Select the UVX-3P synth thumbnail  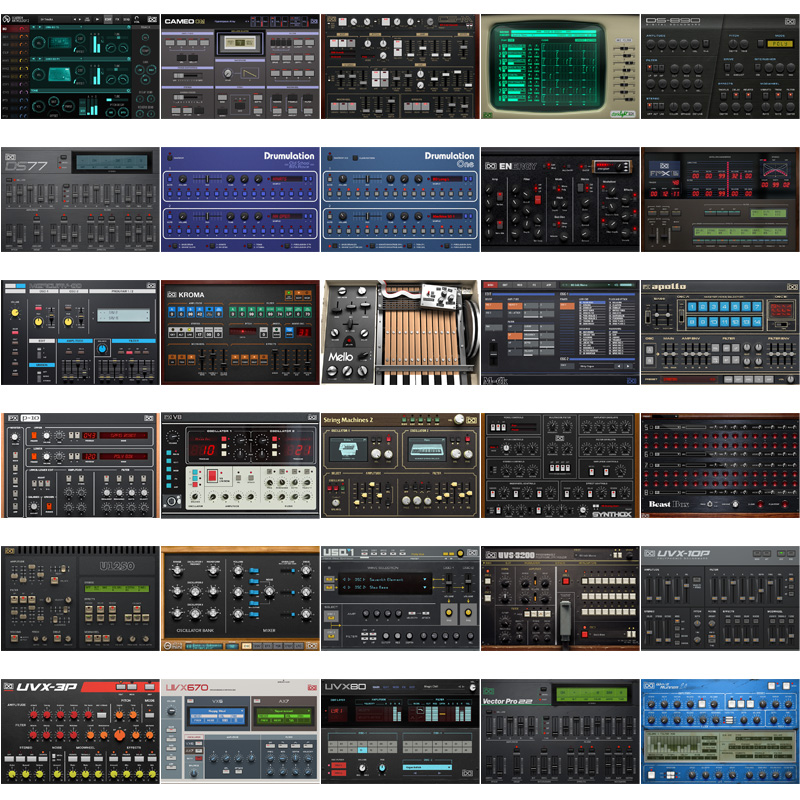point(80,731)
